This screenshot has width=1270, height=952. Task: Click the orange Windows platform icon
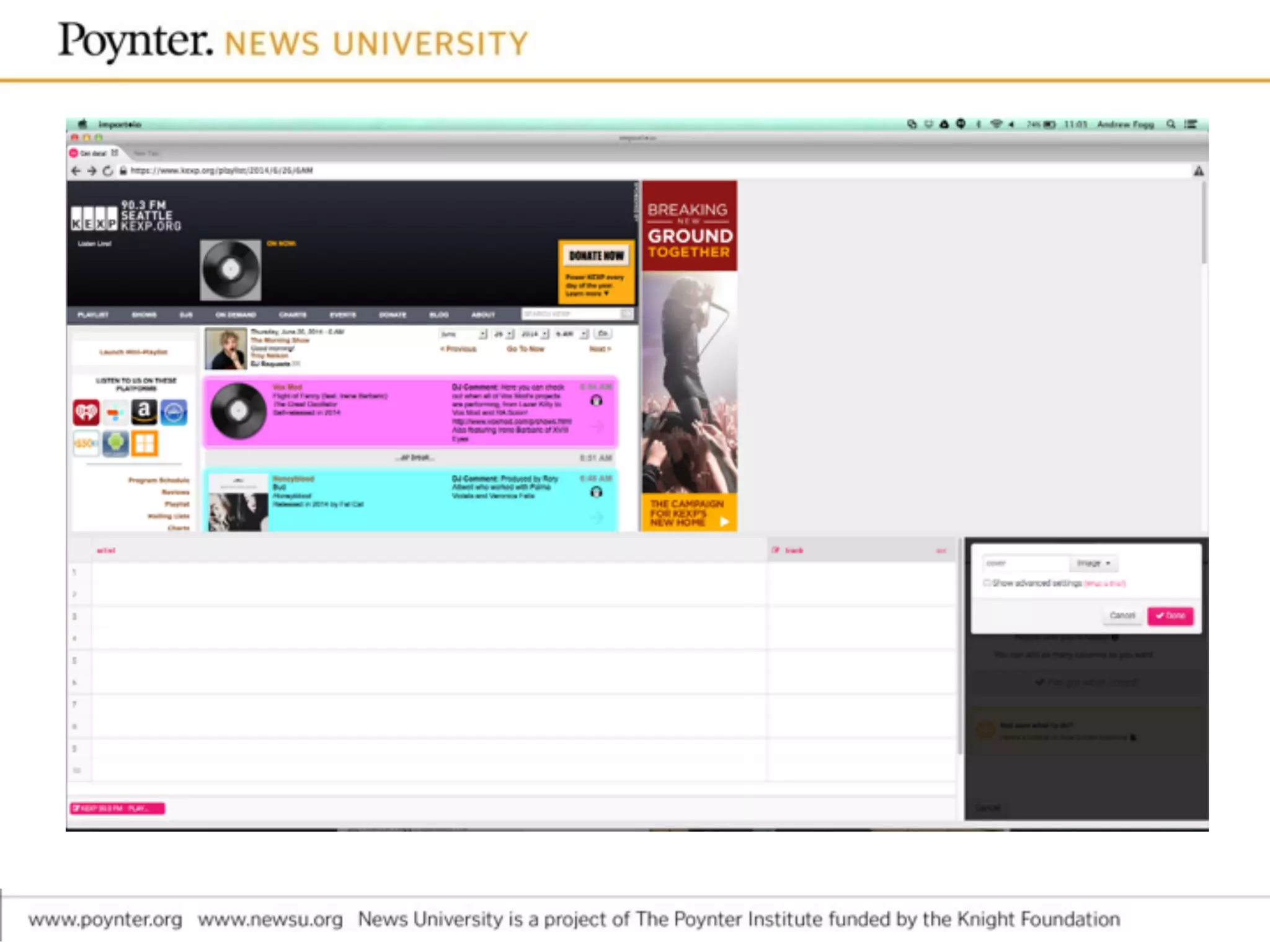[x=144, y=443]
